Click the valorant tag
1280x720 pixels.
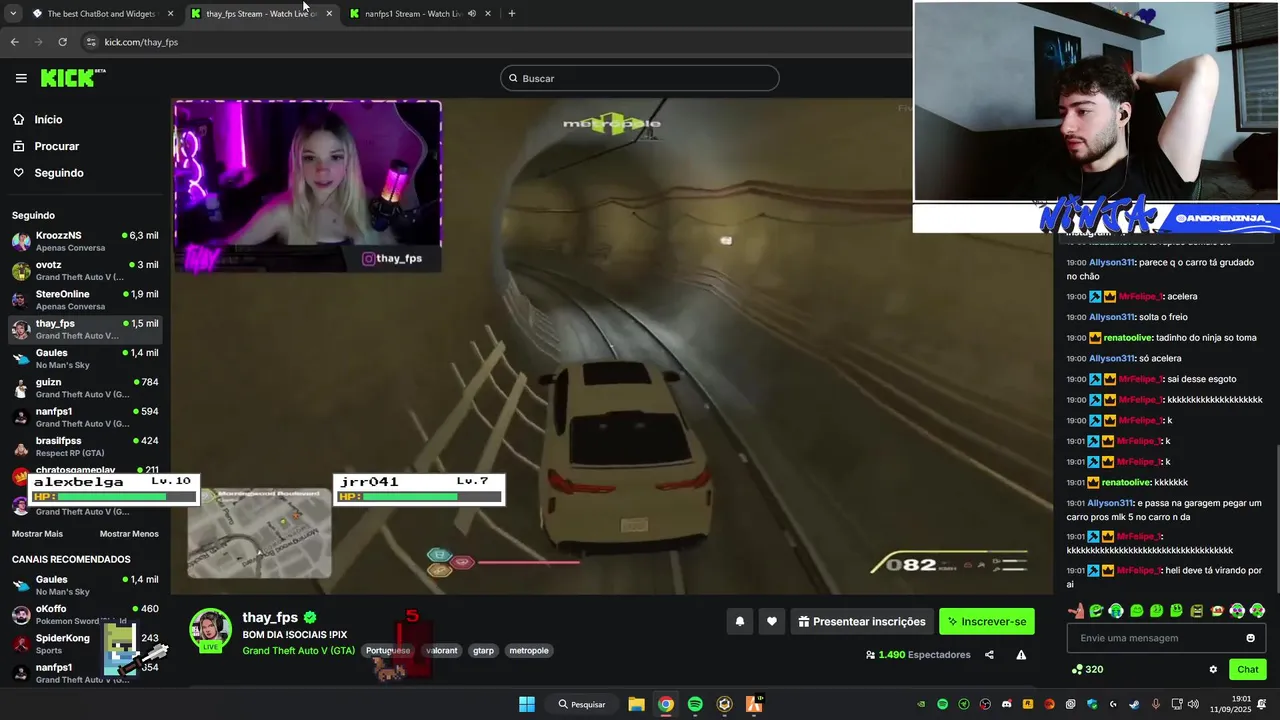441,651
